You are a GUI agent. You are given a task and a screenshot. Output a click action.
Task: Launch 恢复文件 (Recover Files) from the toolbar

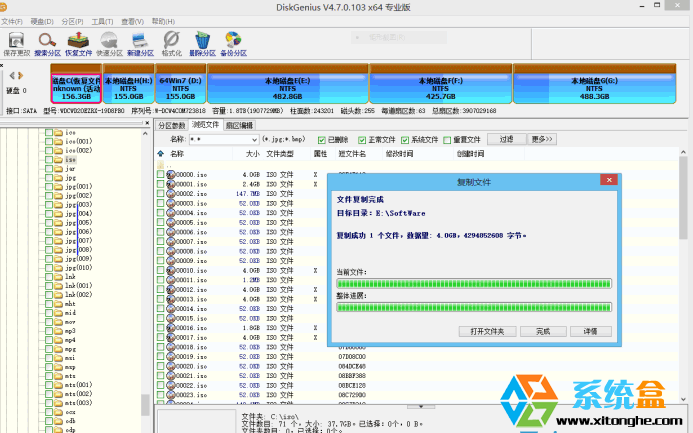tap(78, 40)
